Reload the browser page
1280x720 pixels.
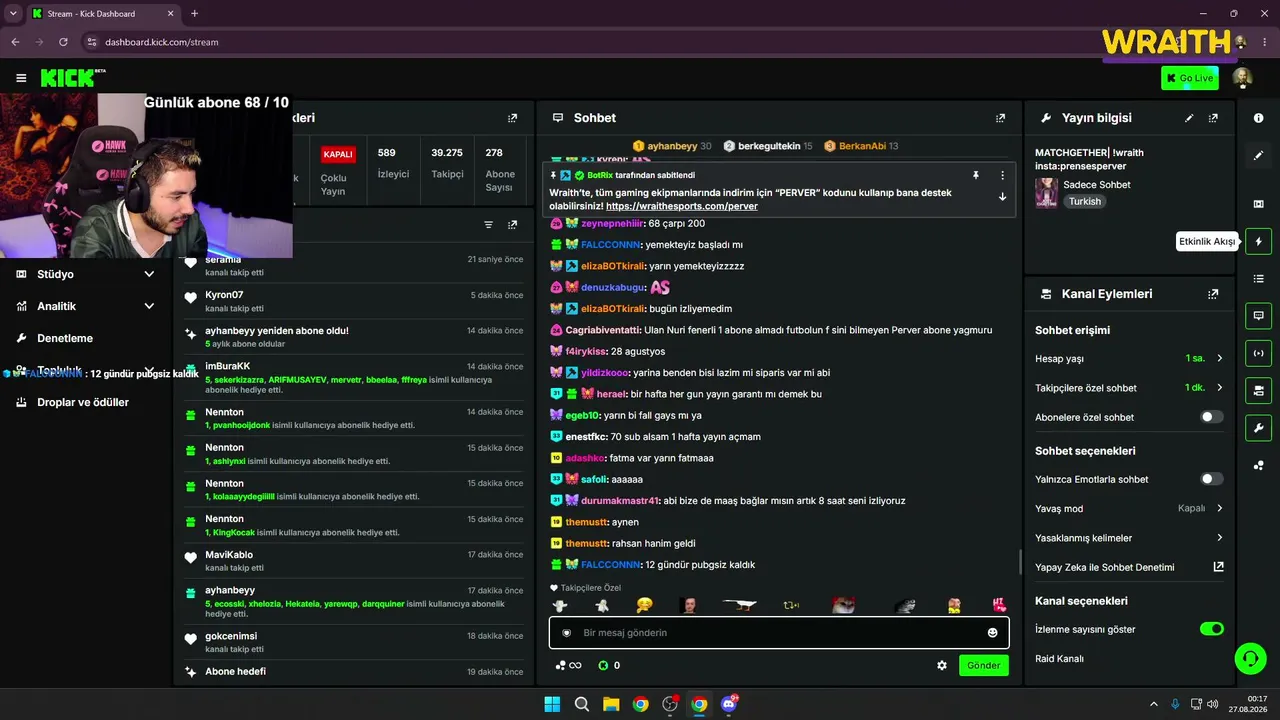pyautogui.click(x=63, y=42)
